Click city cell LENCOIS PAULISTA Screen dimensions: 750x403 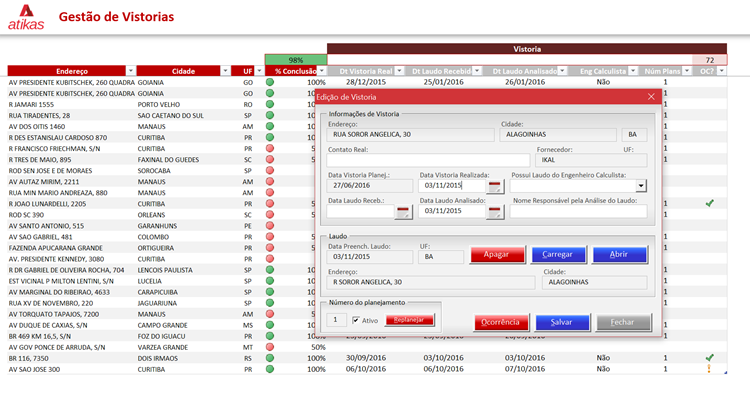[165, 270]
